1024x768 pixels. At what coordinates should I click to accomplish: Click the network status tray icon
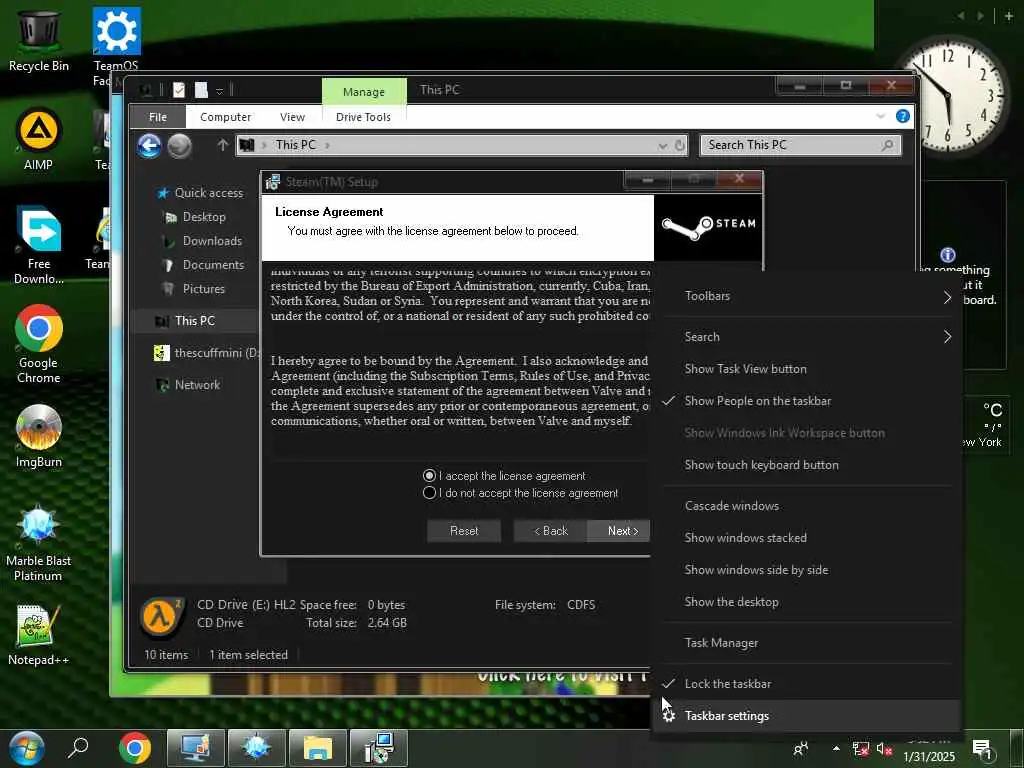tap(861, 749)
